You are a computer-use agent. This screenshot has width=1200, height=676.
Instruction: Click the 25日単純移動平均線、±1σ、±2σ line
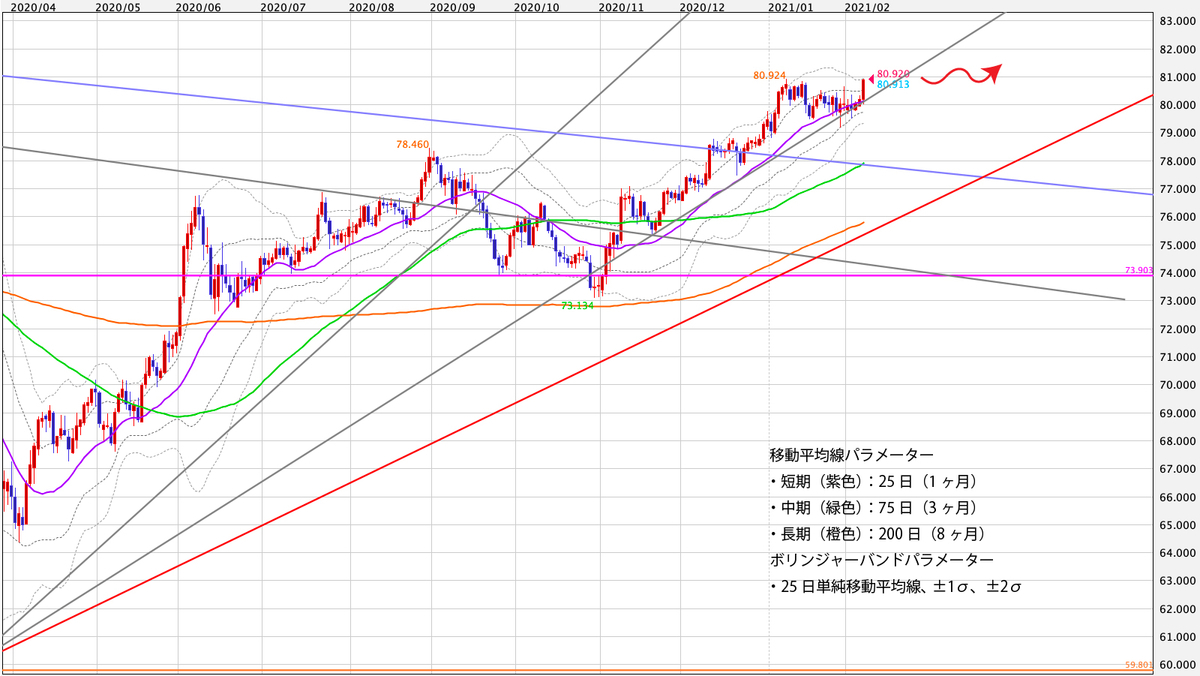[896, 587]
